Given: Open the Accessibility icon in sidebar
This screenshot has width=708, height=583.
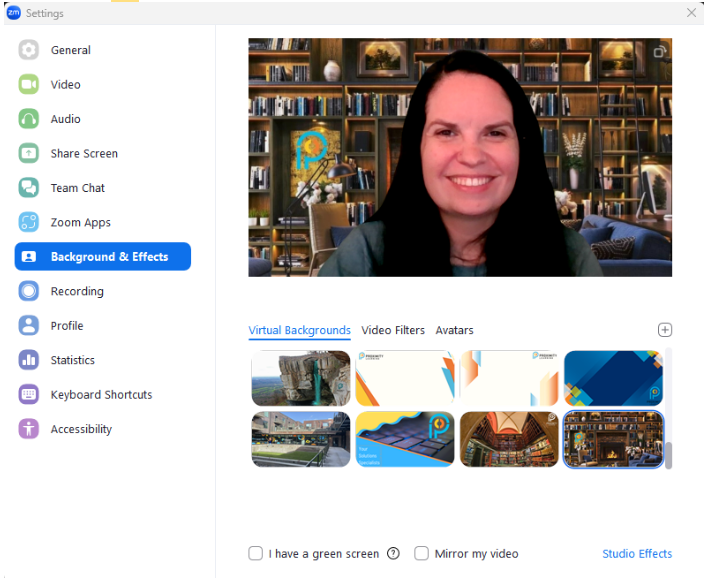Looking at the screenshot, I should tap(29, 429).
